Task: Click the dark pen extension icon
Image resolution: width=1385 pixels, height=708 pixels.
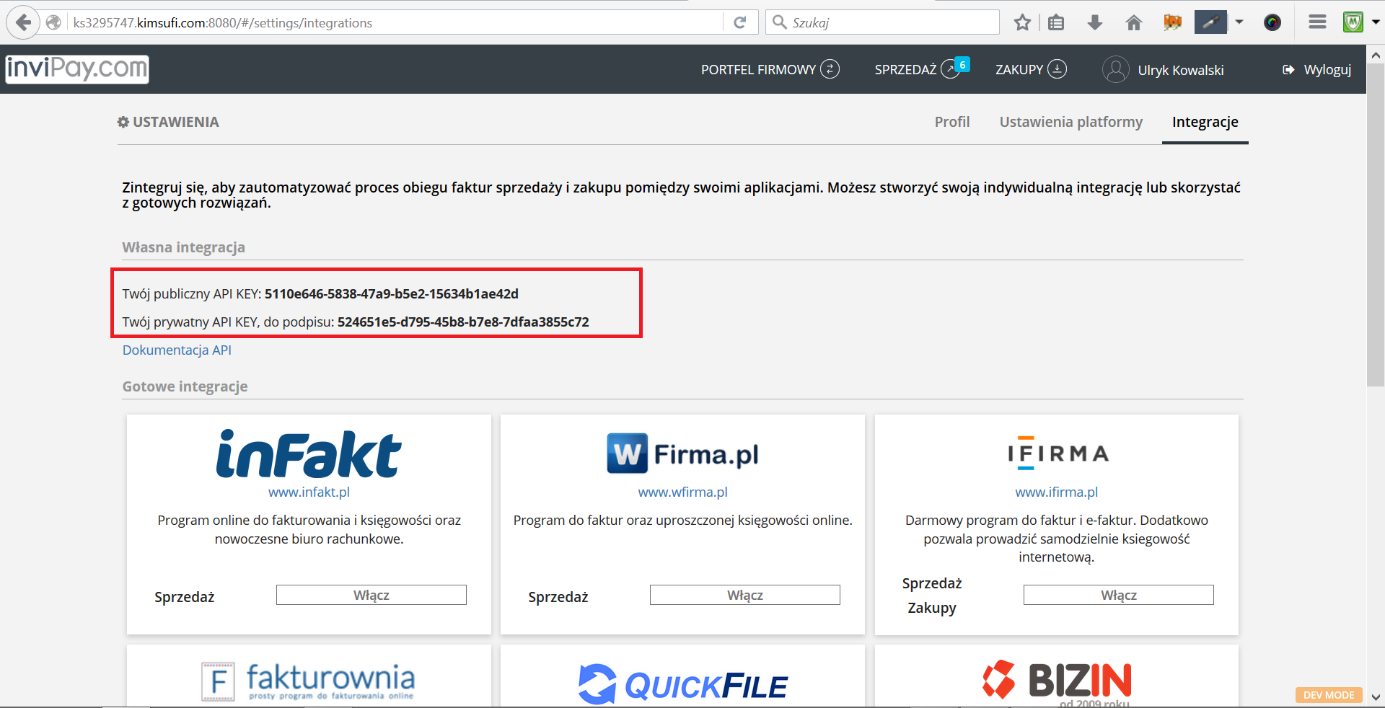Action: (x=1211, y=22)
